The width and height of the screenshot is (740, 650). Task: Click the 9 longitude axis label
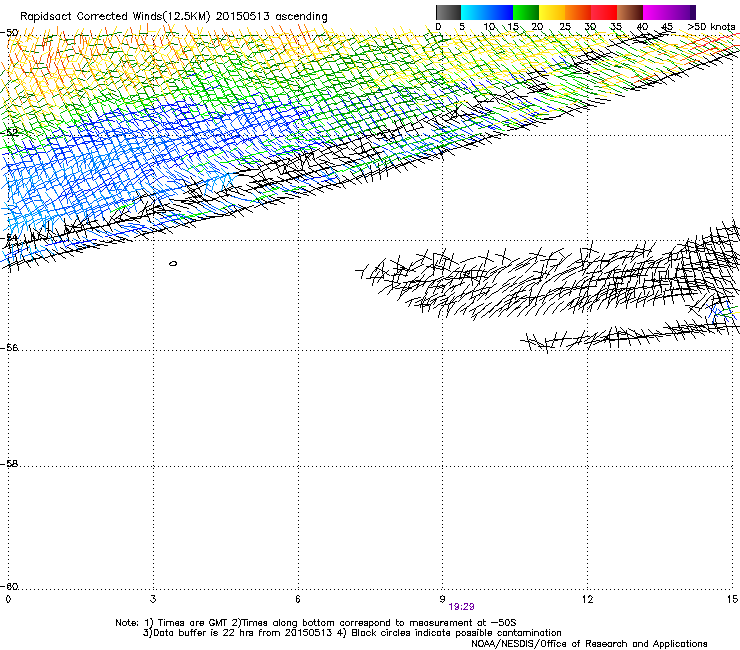pos(442,599)
